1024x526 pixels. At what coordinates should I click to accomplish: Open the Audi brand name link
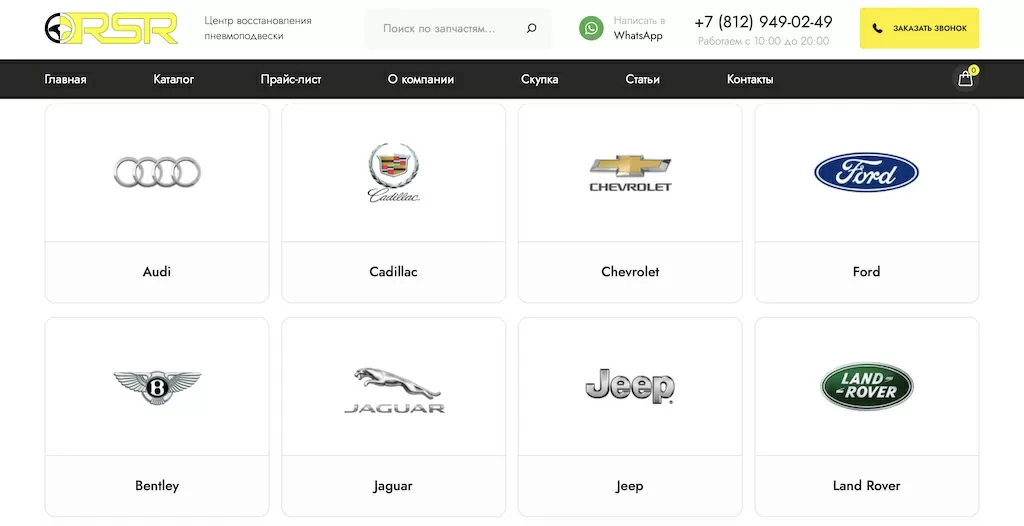point(157,271)
